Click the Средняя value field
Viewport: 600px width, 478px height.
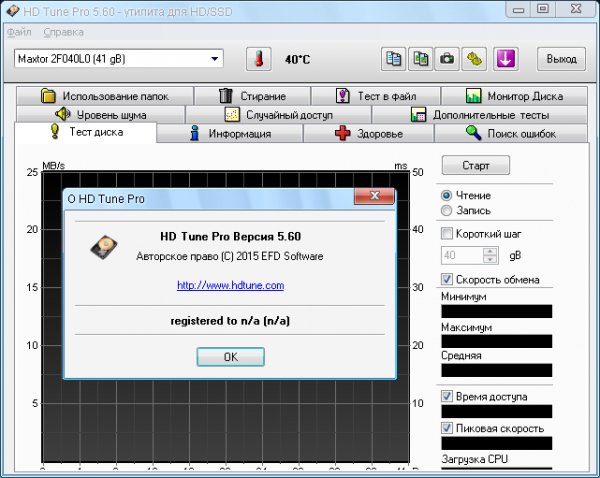[497, 370]
